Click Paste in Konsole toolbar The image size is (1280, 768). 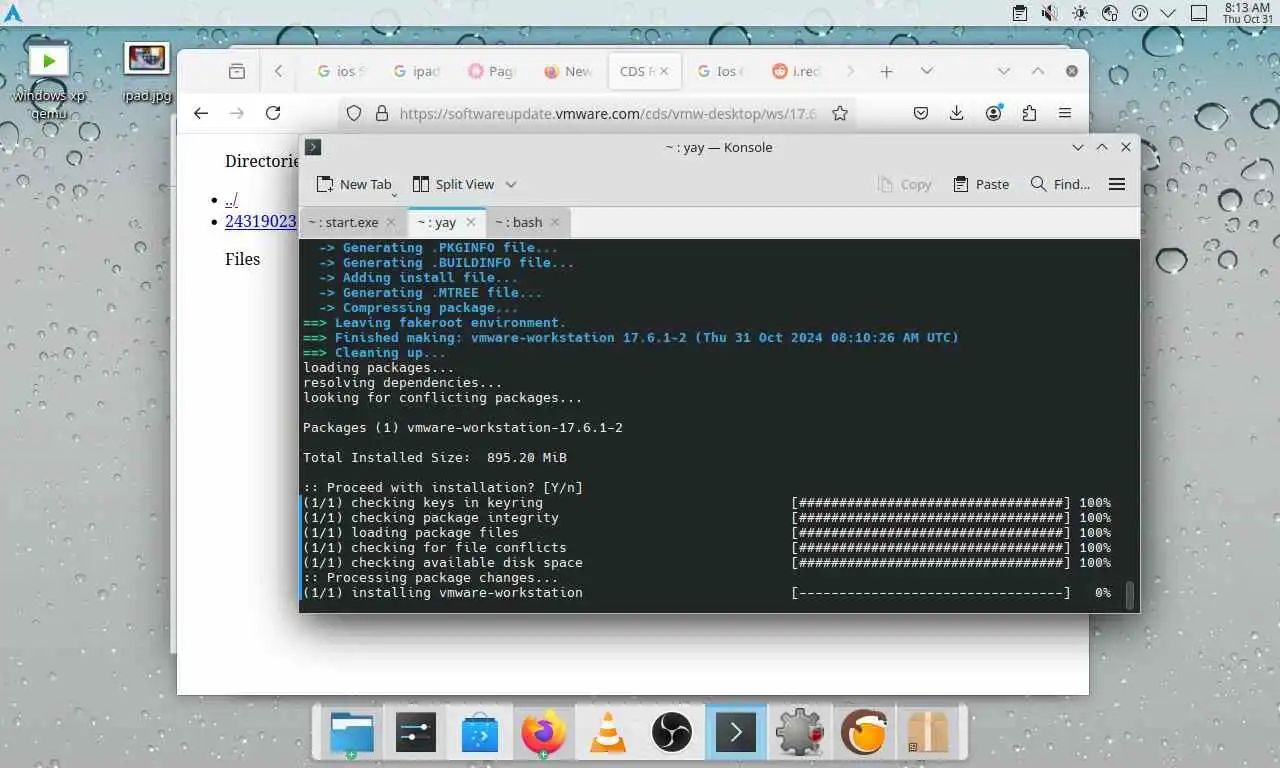pyautogui.click(x=981, y=184)
